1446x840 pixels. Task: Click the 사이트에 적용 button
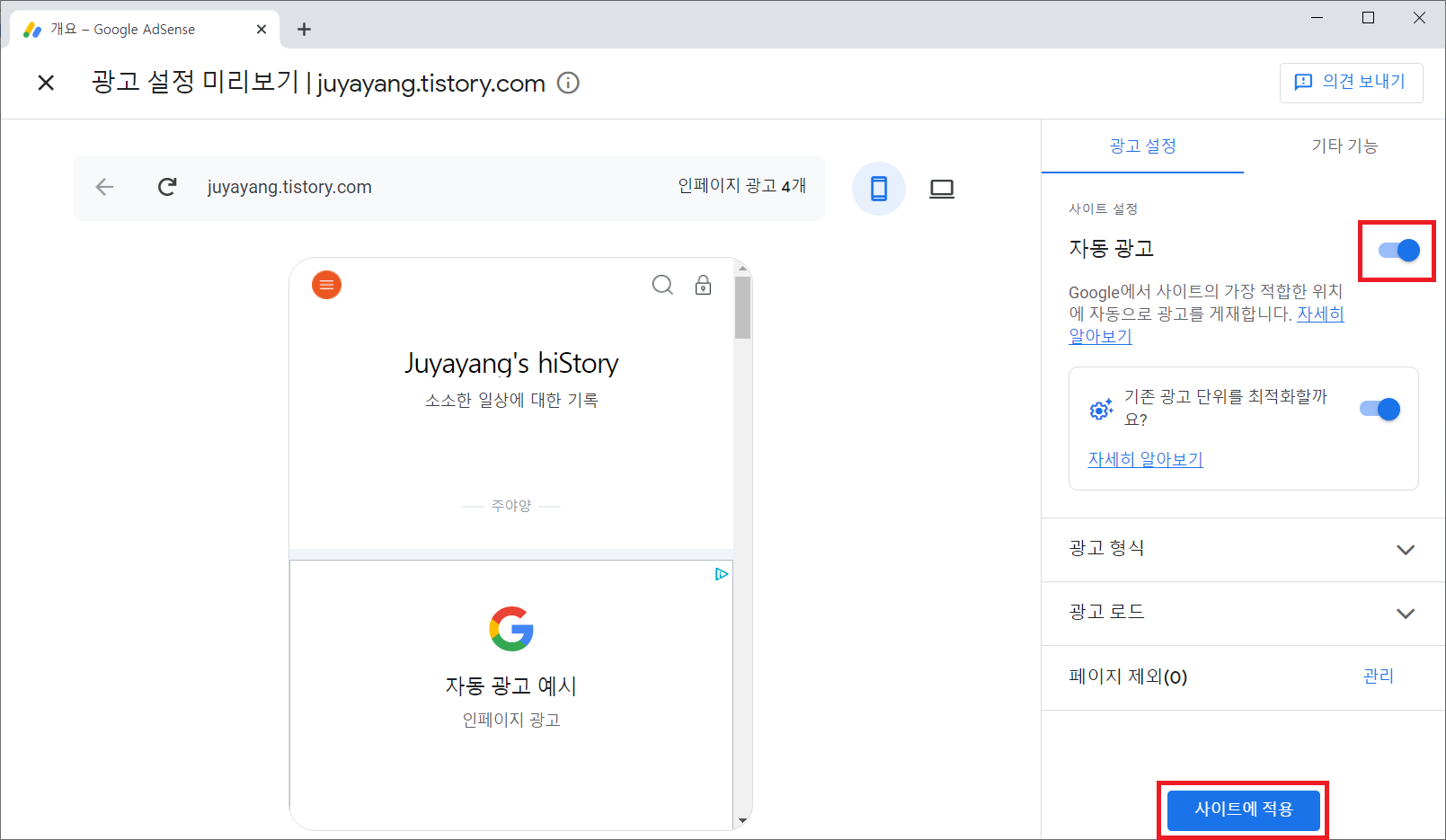pos(1243,809)
